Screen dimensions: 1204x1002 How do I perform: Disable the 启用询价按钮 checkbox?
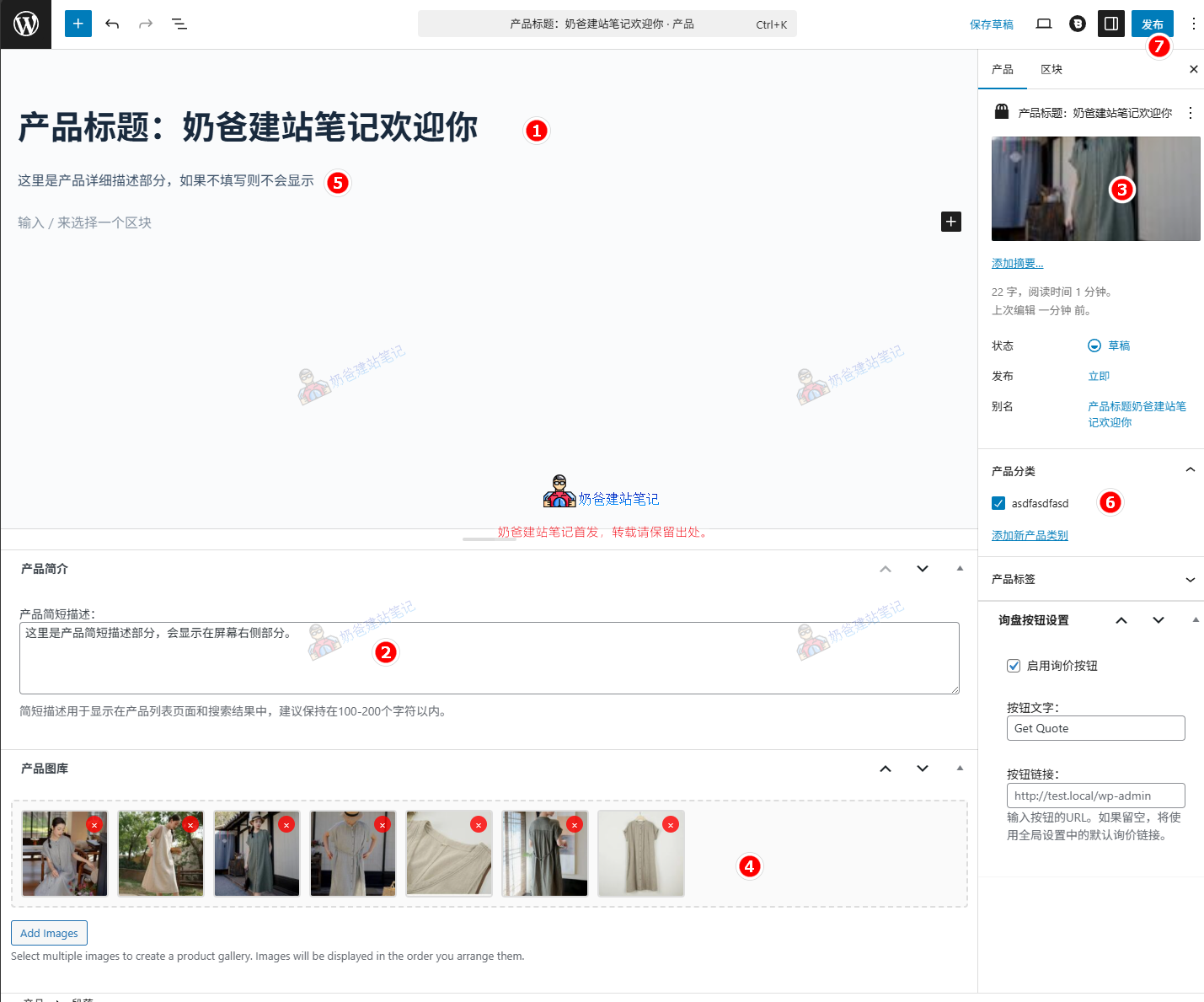click(1013, 666)
